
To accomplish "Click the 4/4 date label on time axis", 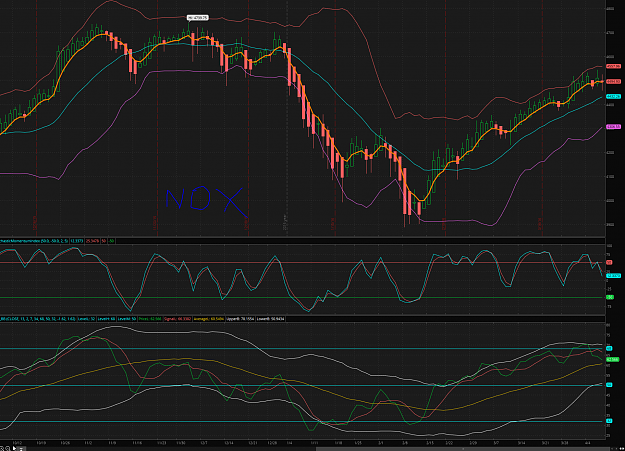I will [588, 443].
